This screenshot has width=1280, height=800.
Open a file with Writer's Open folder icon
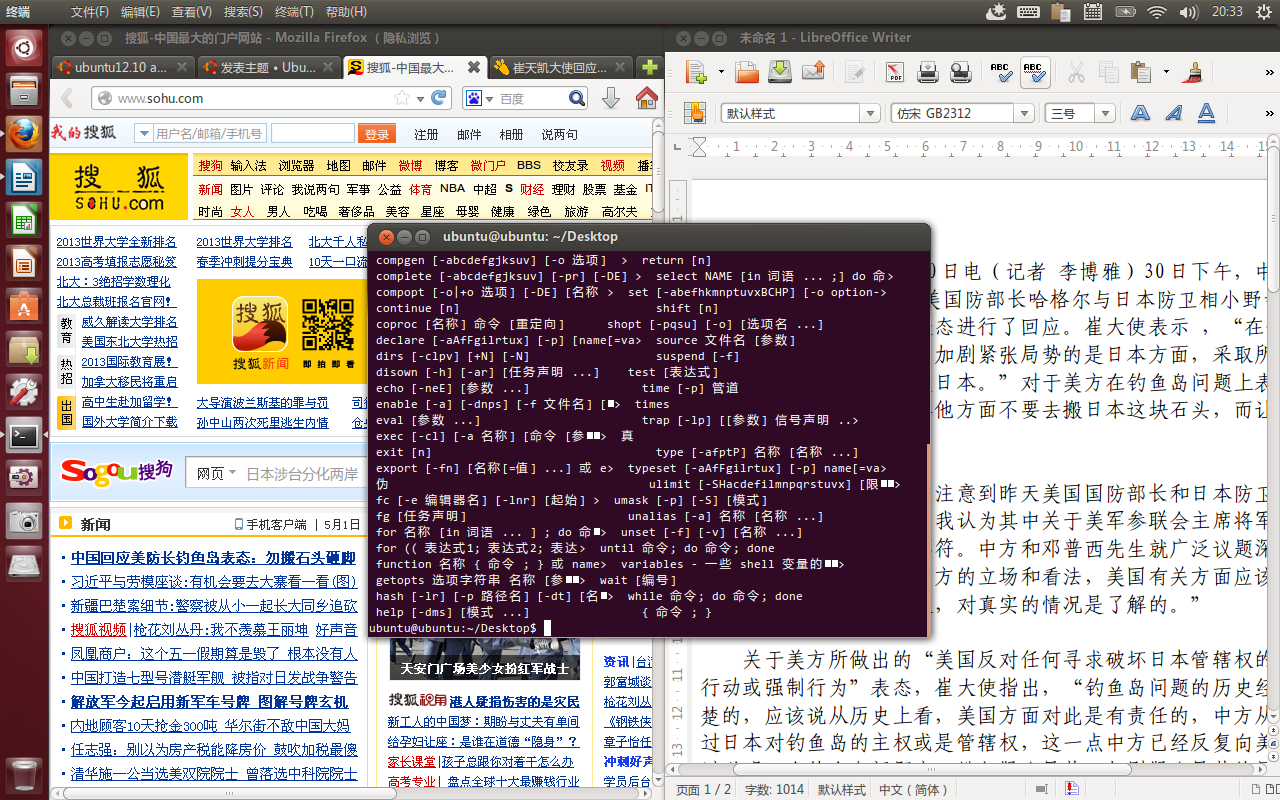point(747,72)
